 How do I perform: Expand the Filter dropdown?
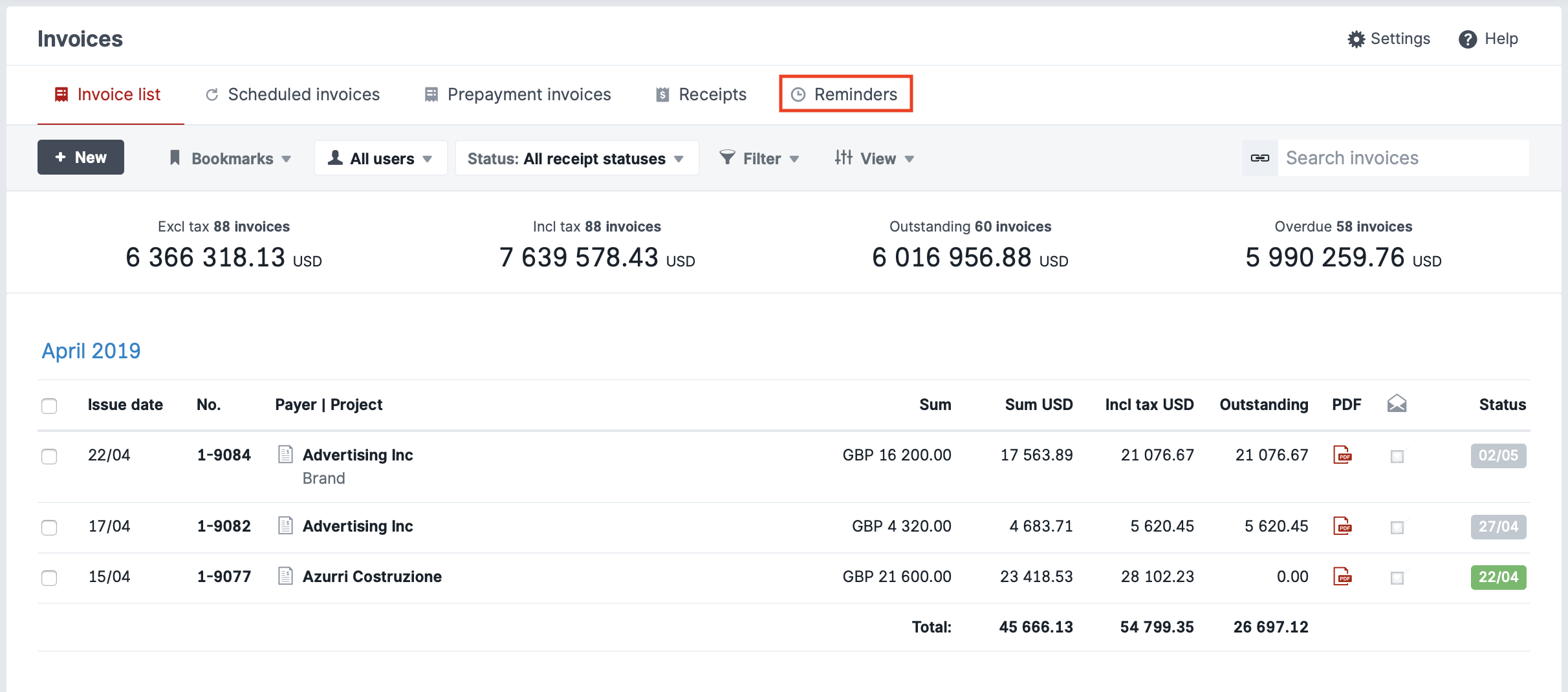(x=759, y=158)
